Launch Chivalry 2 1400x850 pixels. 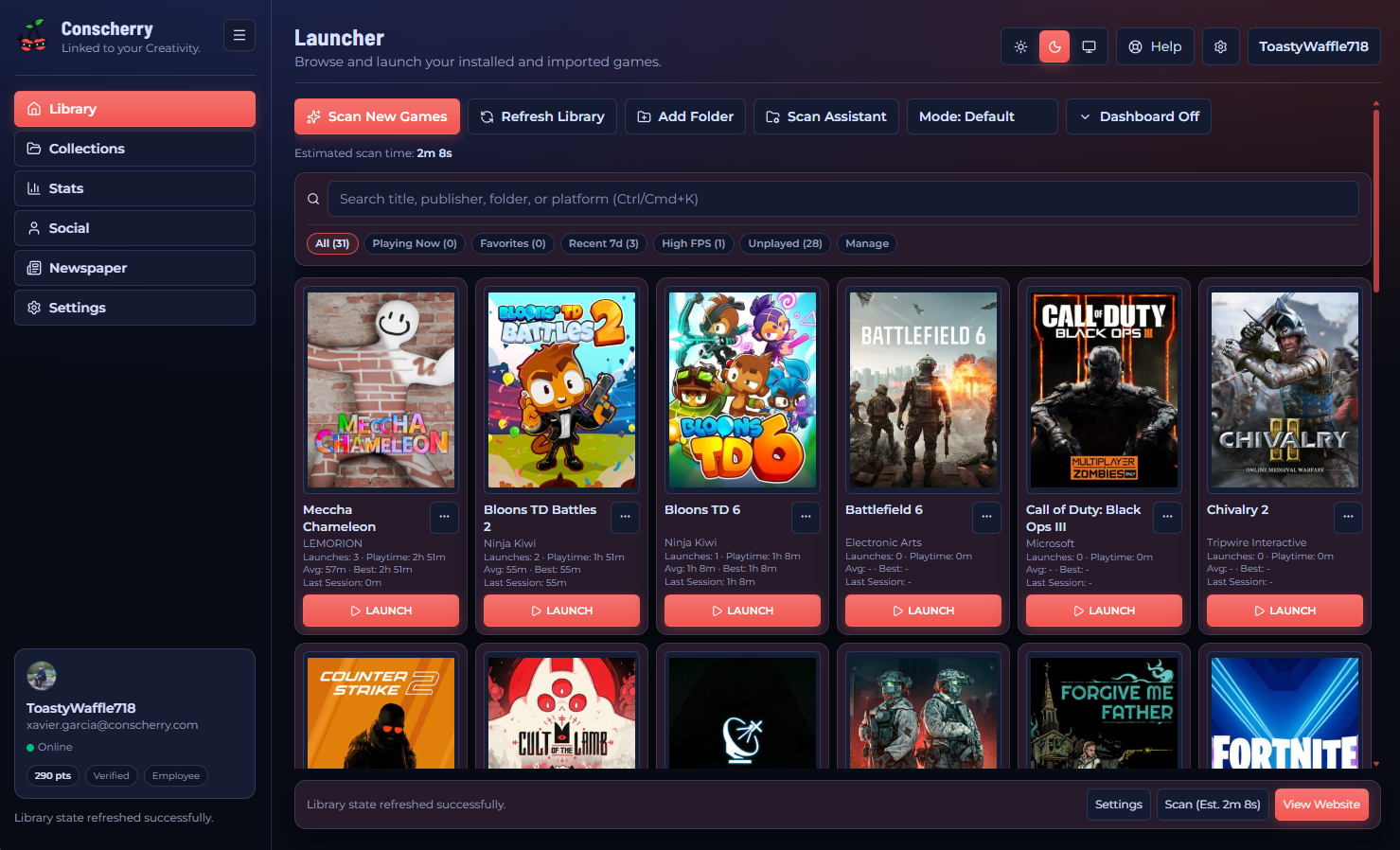pyautogui.click(x=1285, y=611)
